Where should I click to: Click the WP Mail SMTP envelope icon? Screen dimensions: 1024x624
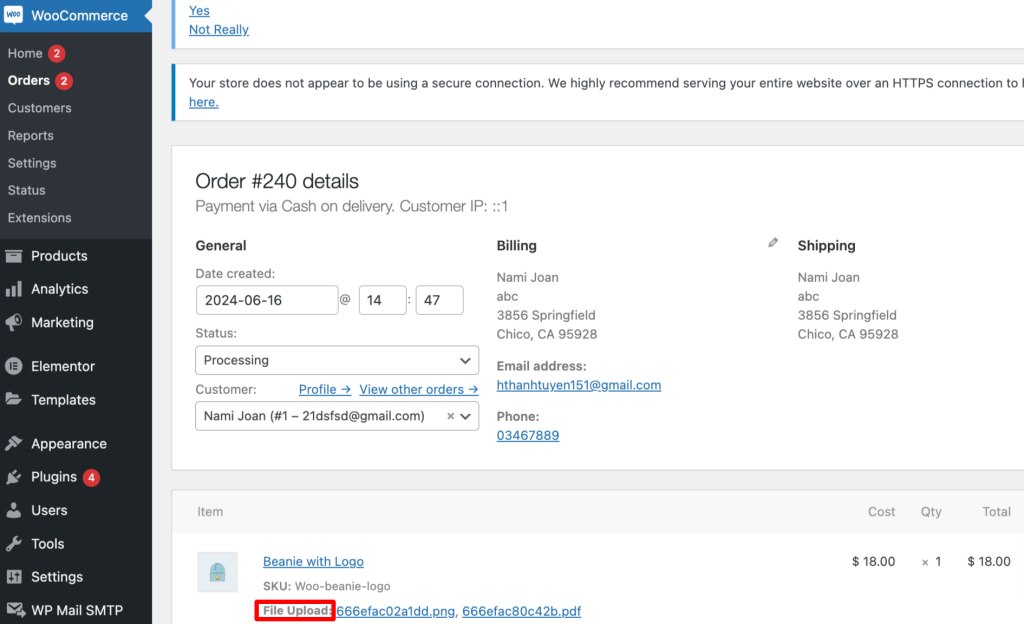15,610
